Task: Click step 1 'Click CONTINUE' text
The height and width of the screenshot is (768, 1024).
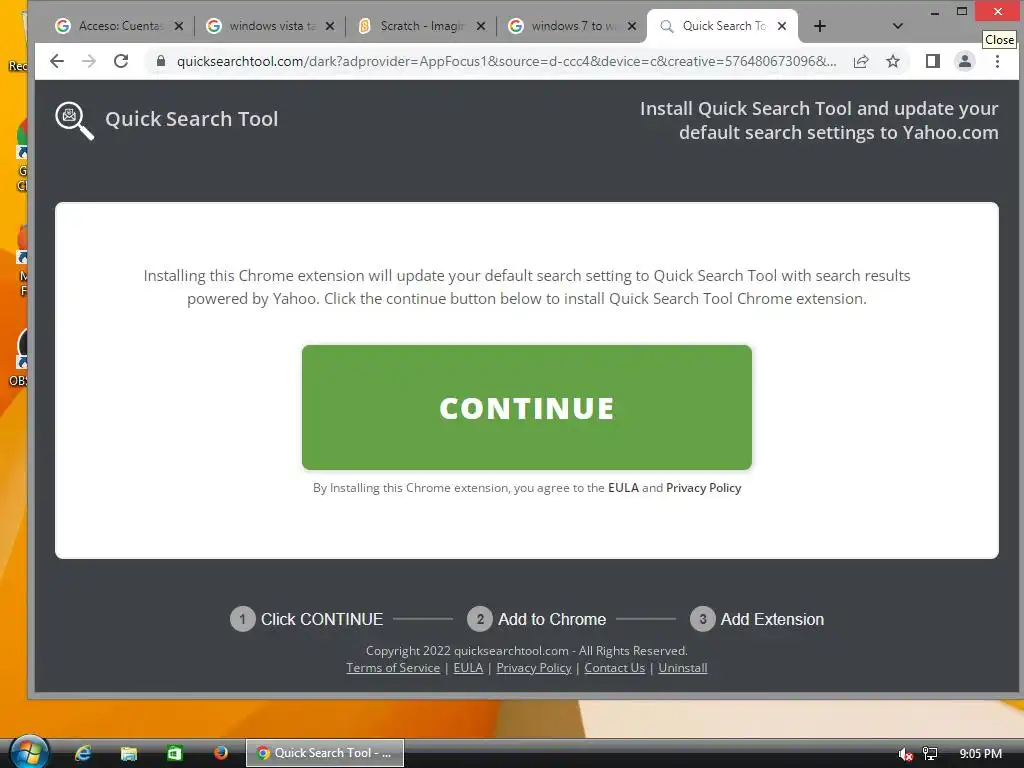Action: (322, 619)
